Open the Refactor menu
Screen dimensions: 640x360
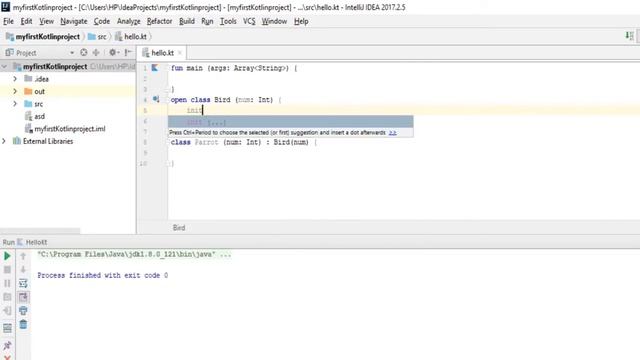159,21
